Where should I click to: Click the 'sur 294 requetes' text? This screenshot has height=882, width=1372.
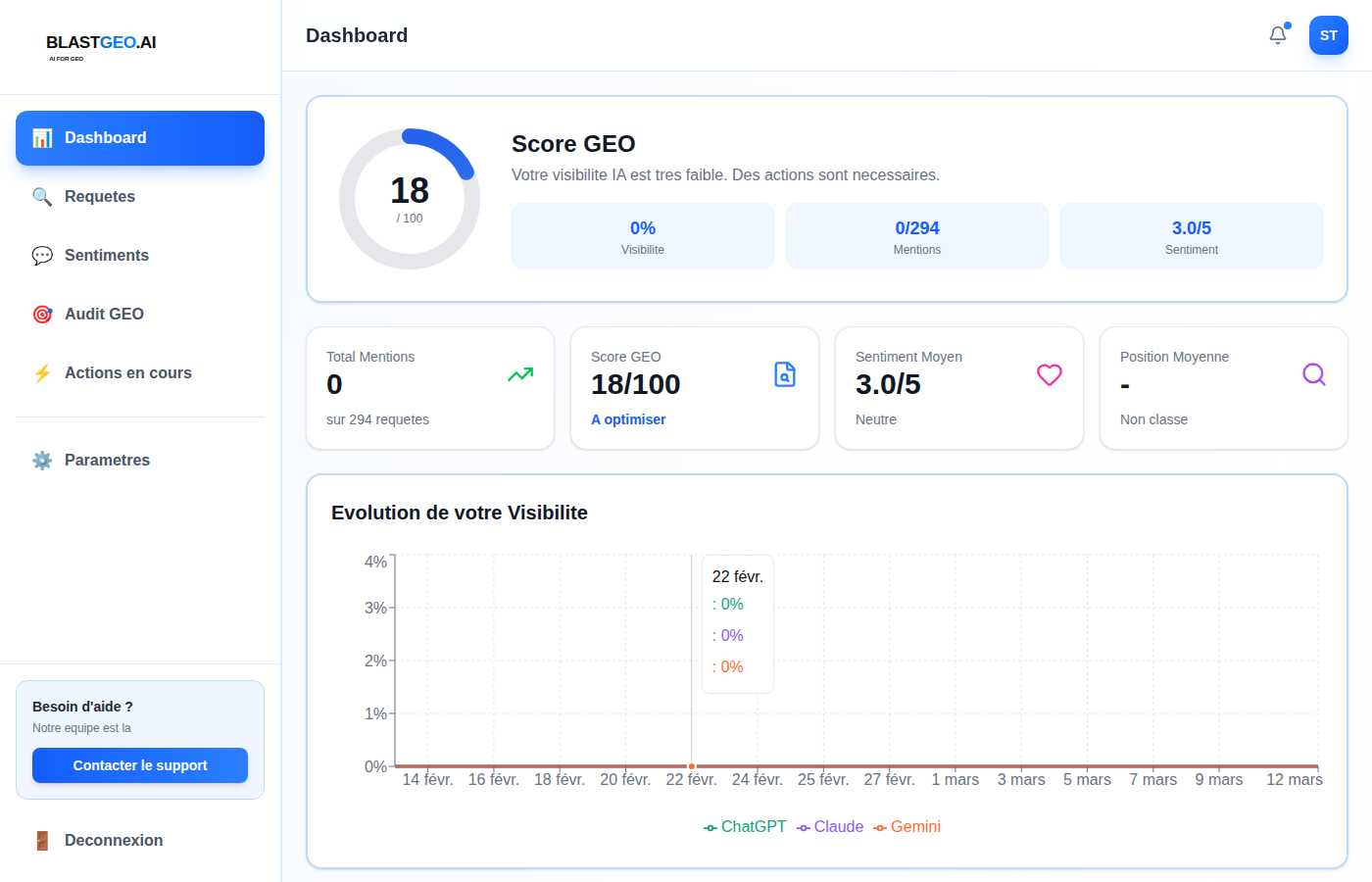[x=377, y=419]
